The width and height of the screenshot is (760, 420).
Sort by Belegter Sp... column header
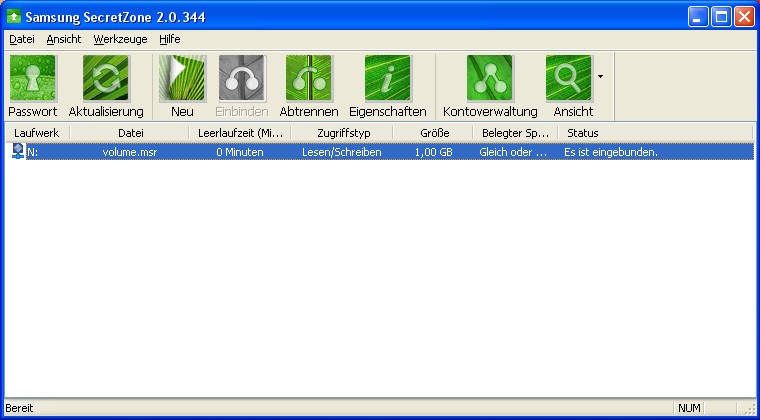pos(516,133)
